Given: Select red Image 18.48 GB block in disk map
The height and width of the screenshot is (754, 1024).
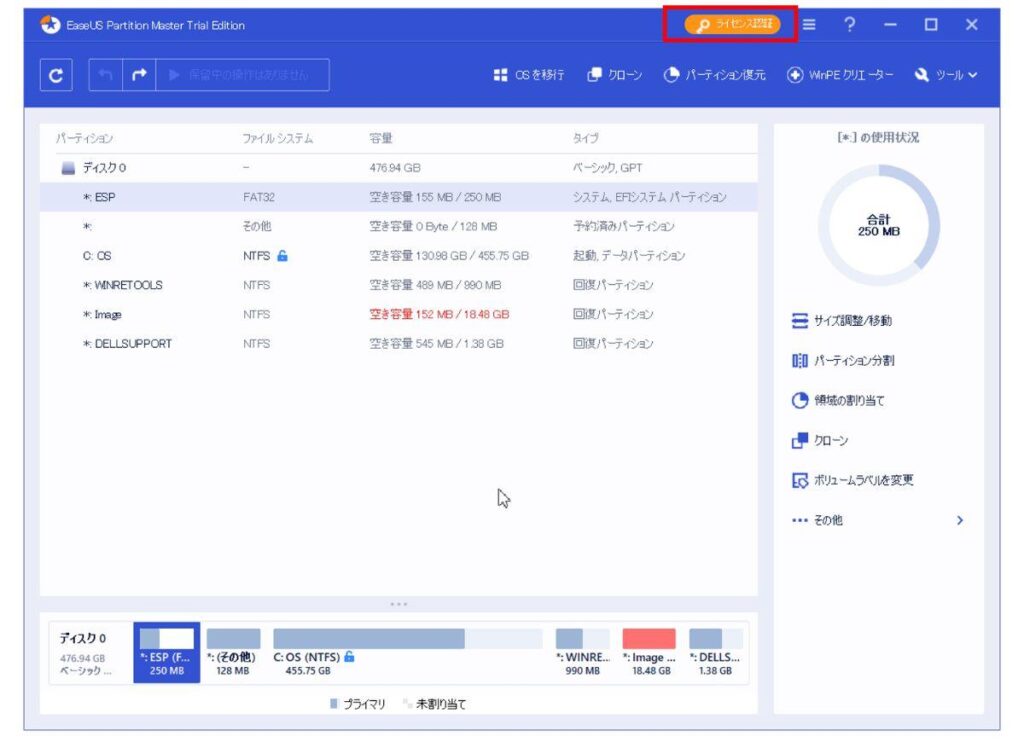Looking at the screenshot, I should pos(649,652).
